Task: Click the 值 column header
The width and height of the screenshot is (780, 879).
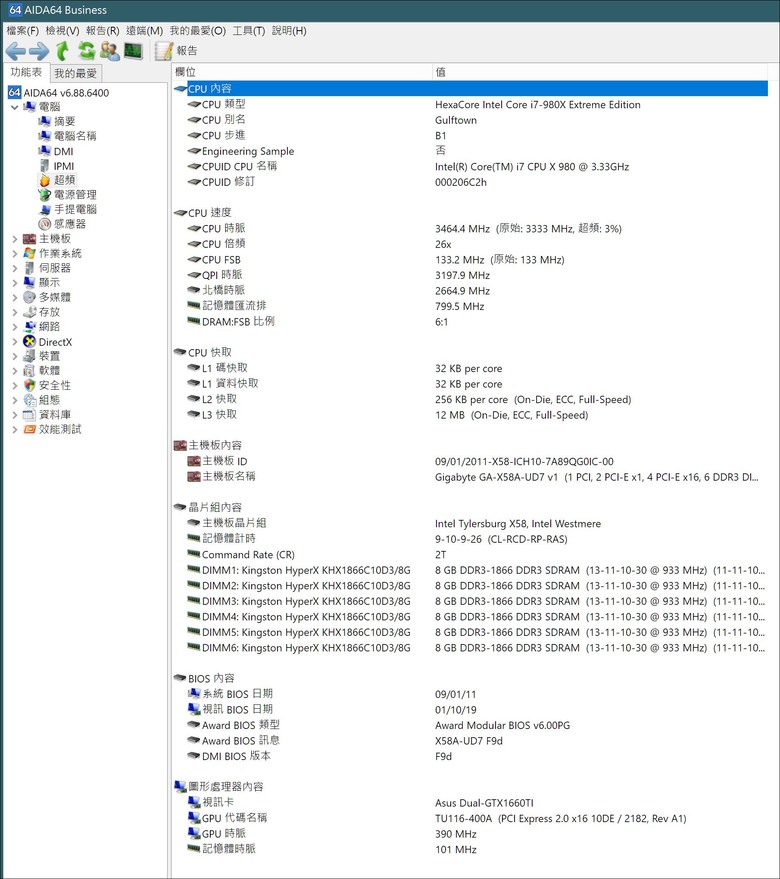Action: pyautogui.click(x=600, y=72)
